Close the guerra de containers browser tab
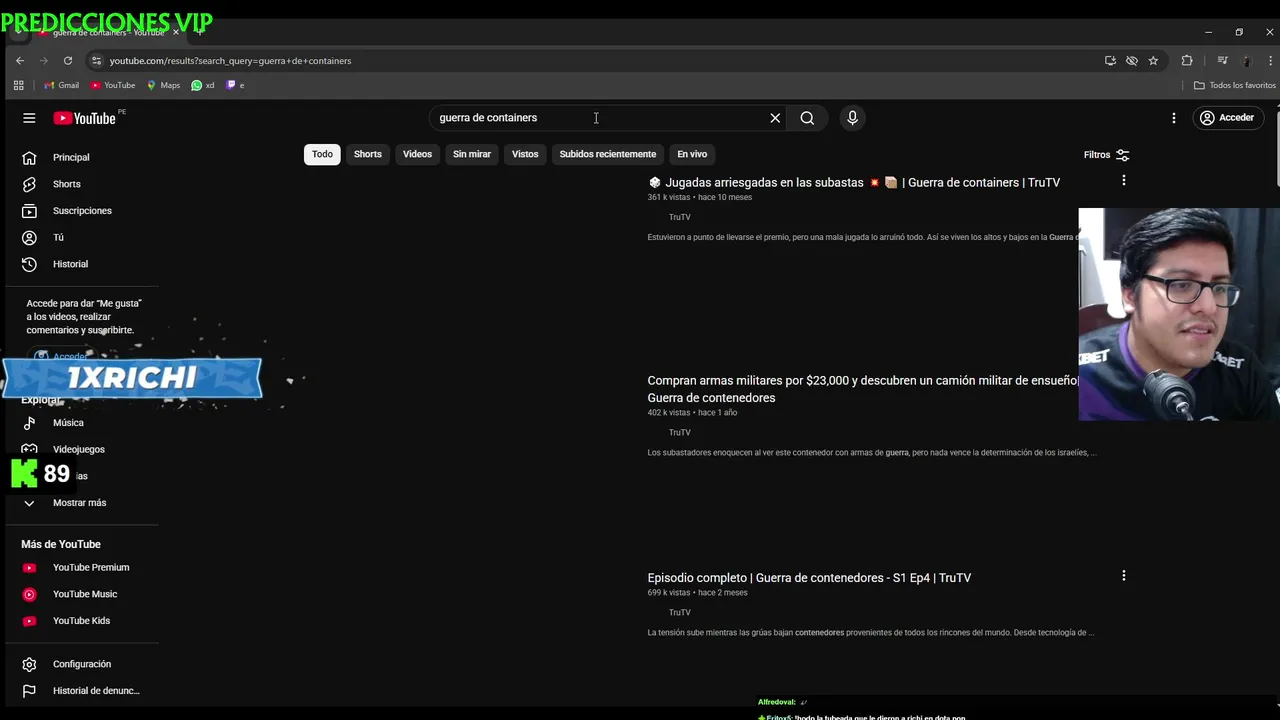 pyautogui.click(x=176, y=32)
